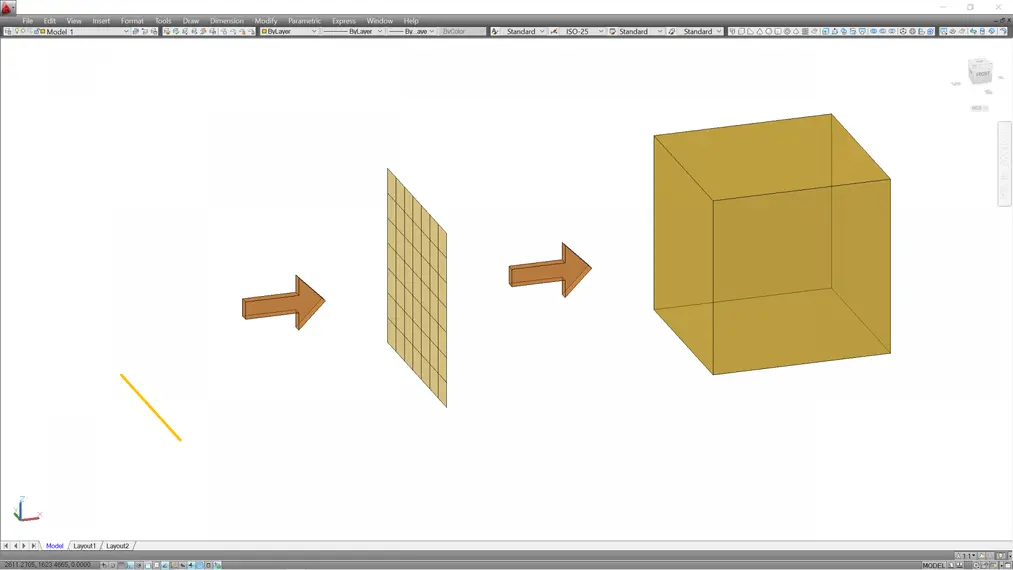Select the Wedge solid tool
1013x570 pixels.
[751, 31]
